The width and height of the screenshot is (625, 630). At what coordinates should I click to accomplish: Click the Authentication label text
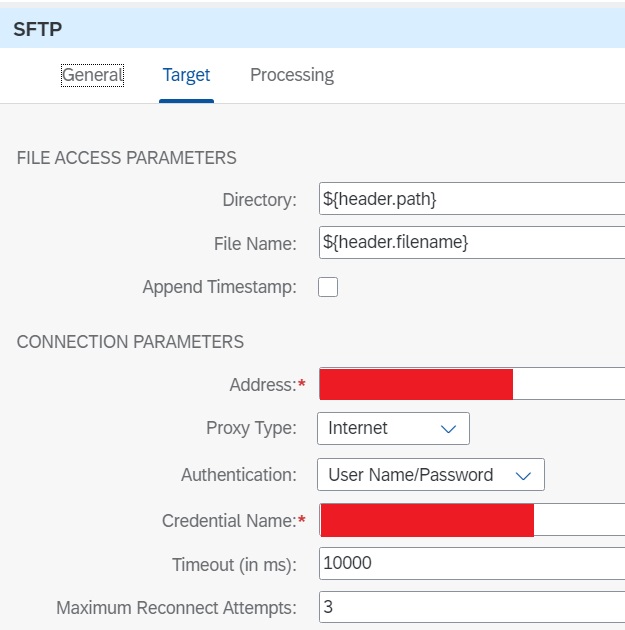coord(238,475)
